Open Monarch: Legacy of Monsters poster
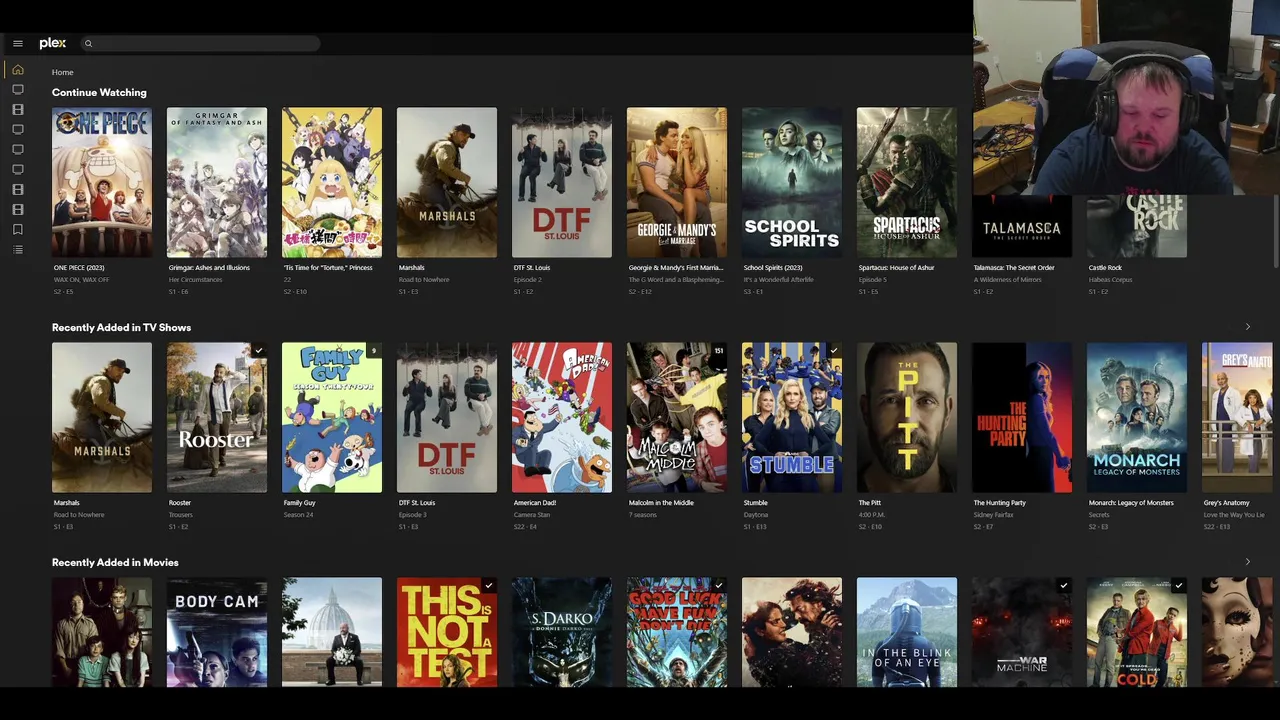This screenshot has height=720, width=1280. (x=1137, y=417)
